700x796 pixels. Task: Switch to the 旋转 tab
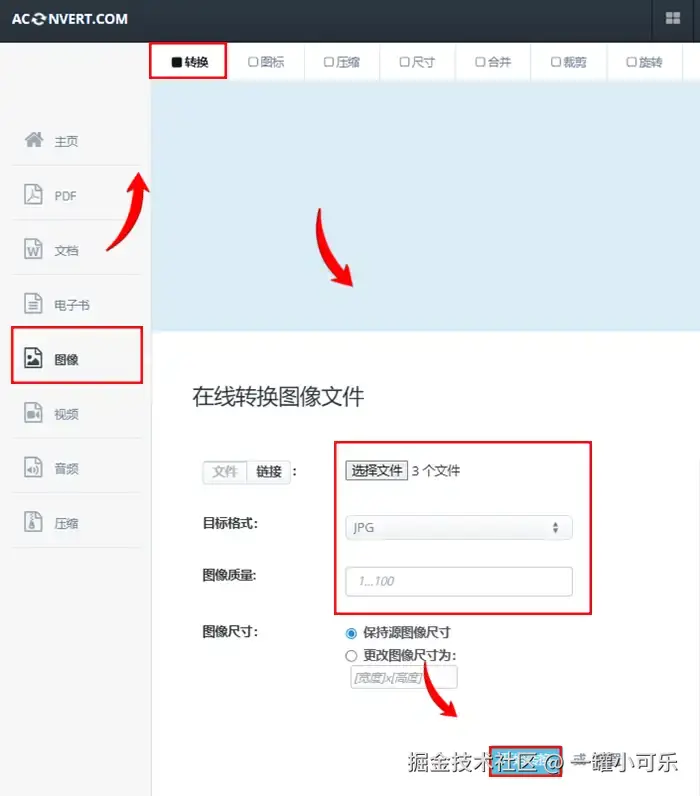click(644, 62)
